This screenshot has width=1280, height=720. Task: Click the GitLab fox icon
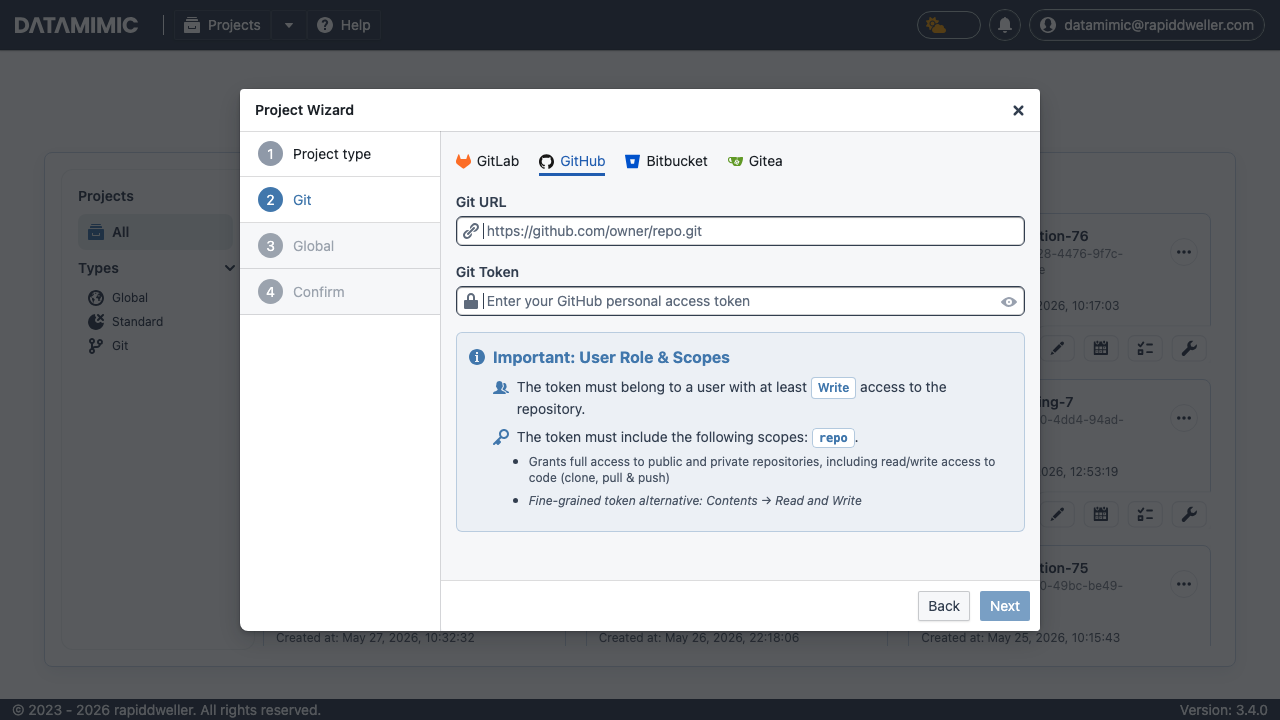coord(463,162)
